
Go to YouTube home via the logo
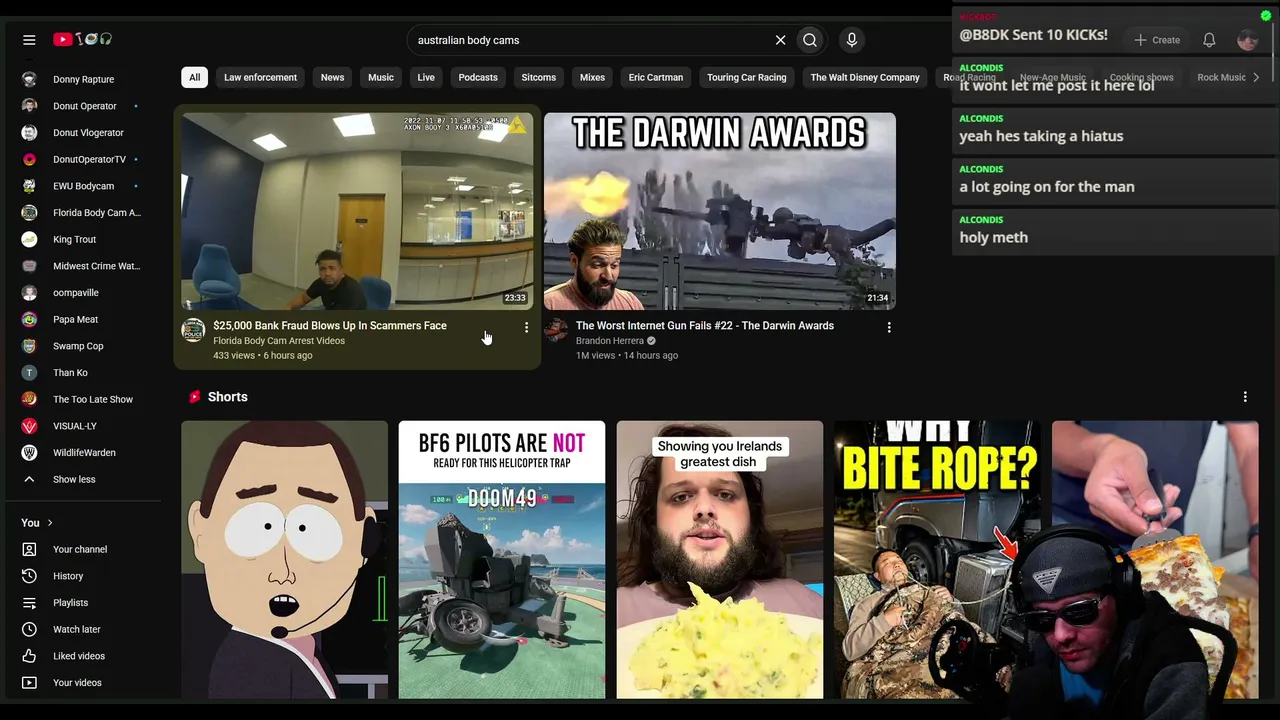point(83,40)
